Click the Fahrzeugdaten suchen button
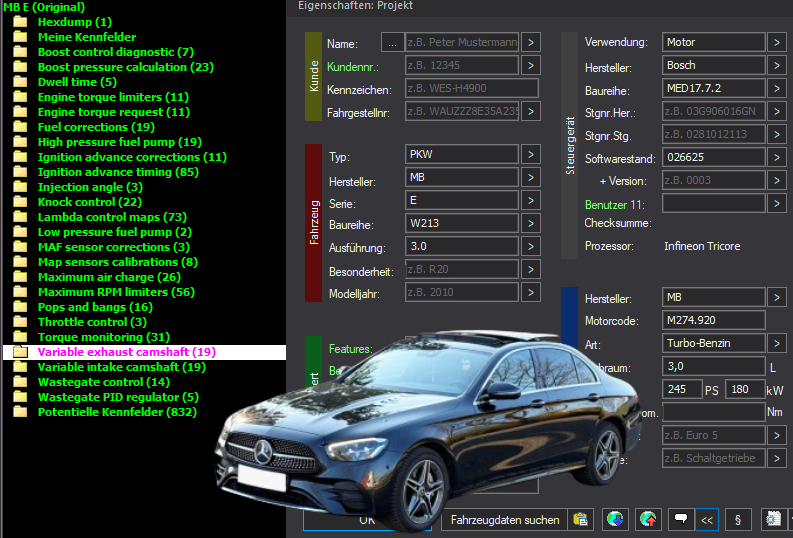793x538 pixels. (504, 519)
